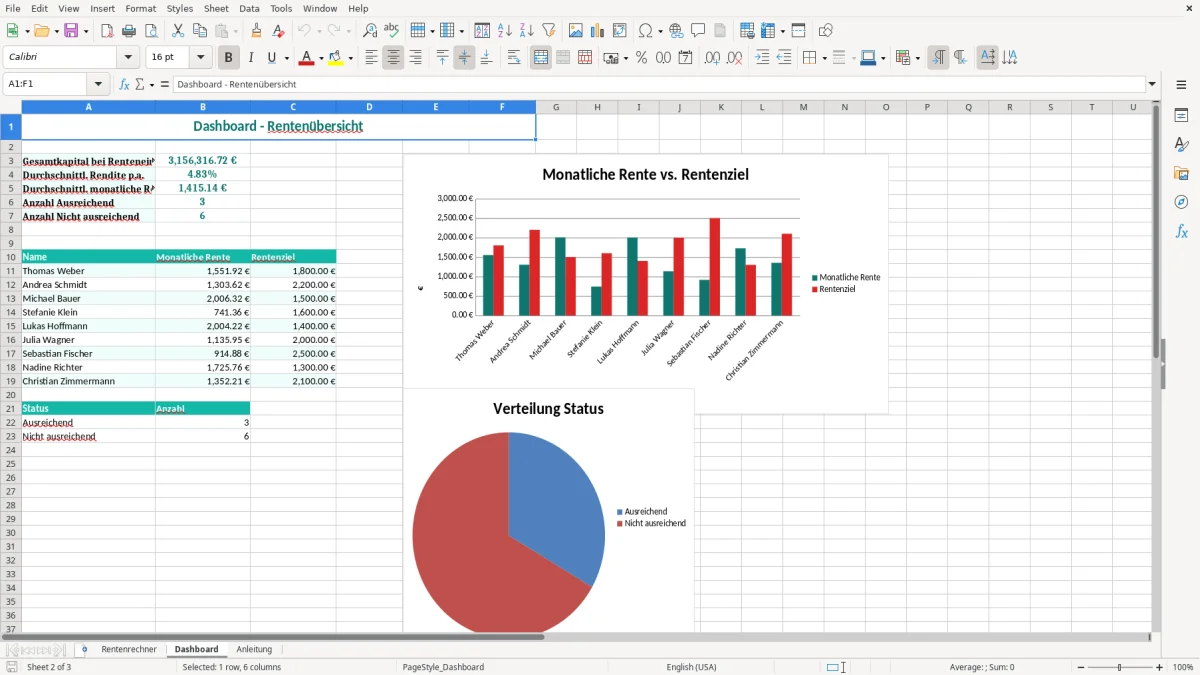The image size is (1200, 675).
Task: Click the Sort Descending icon
Action: 526,31
